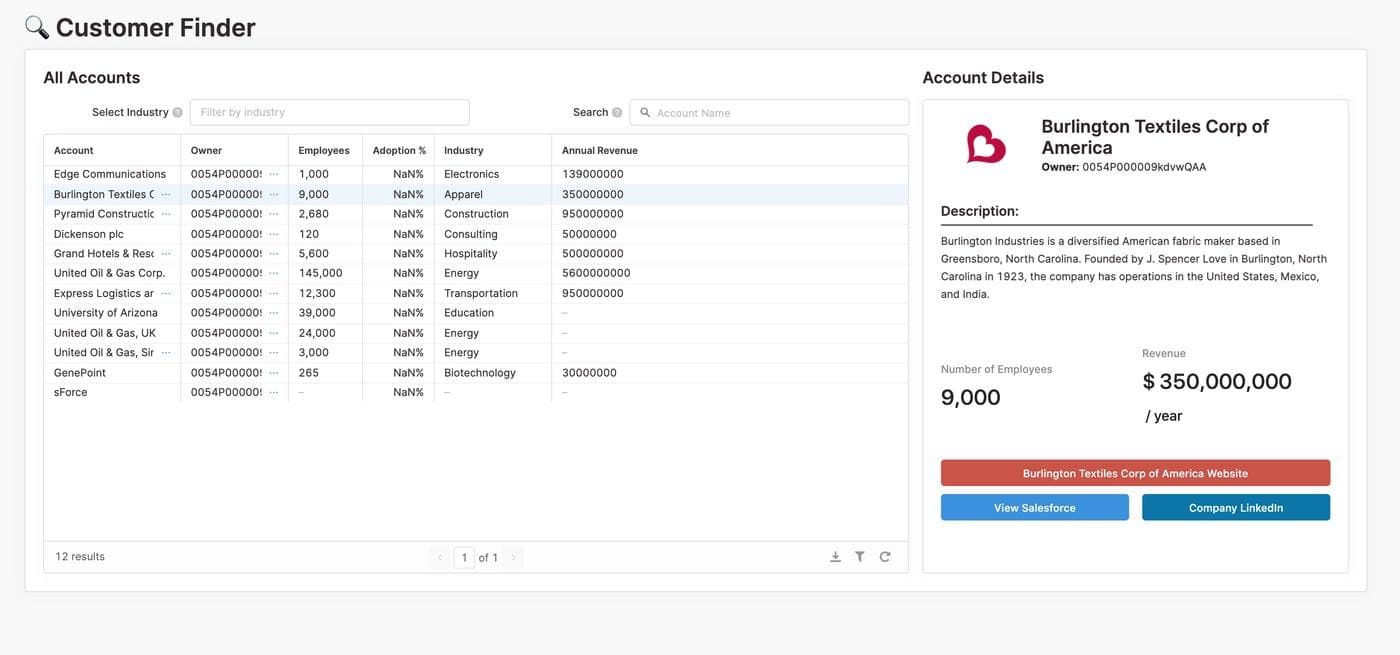This screenshot has height=655, width=1400.
Task: Click Burlington Textiles Corp of America Website button
Action: (x=1135, y=473)
